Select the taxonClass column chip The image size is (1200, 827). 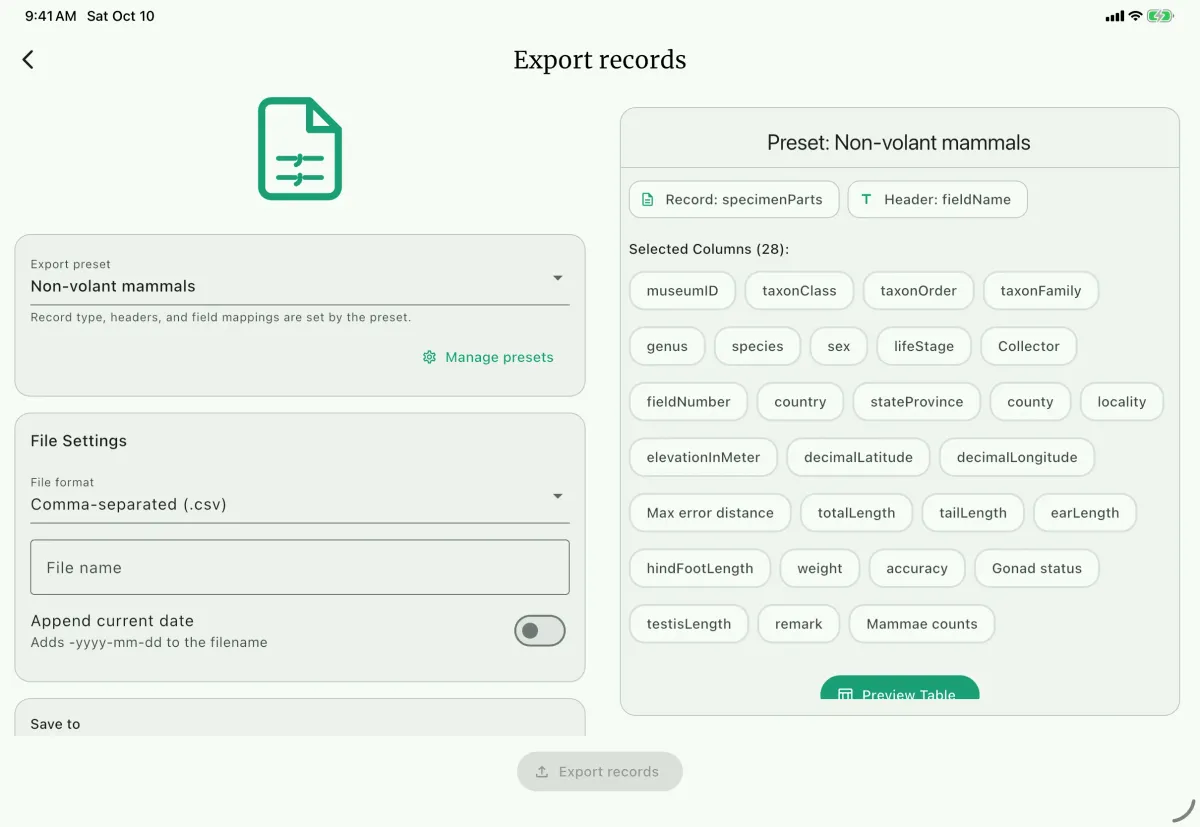[x=800, y=291]
